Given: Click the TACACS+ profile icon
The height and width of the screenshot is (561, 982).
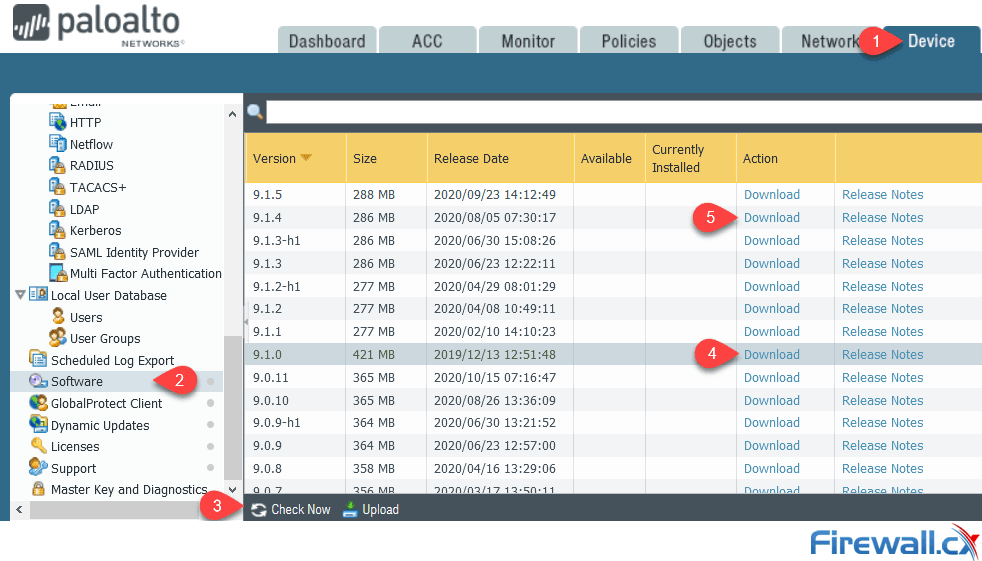Looking at the screenshot, I should coord(58,187).
